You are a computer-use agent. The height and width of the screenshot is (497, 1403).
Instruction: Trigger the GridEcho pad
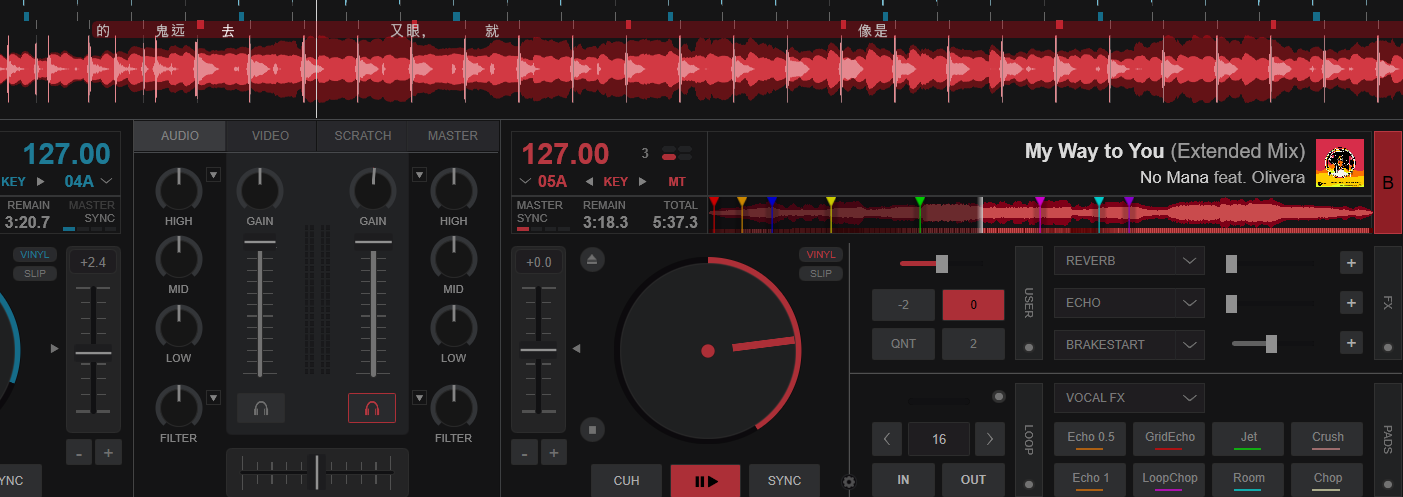point(1168,438)
